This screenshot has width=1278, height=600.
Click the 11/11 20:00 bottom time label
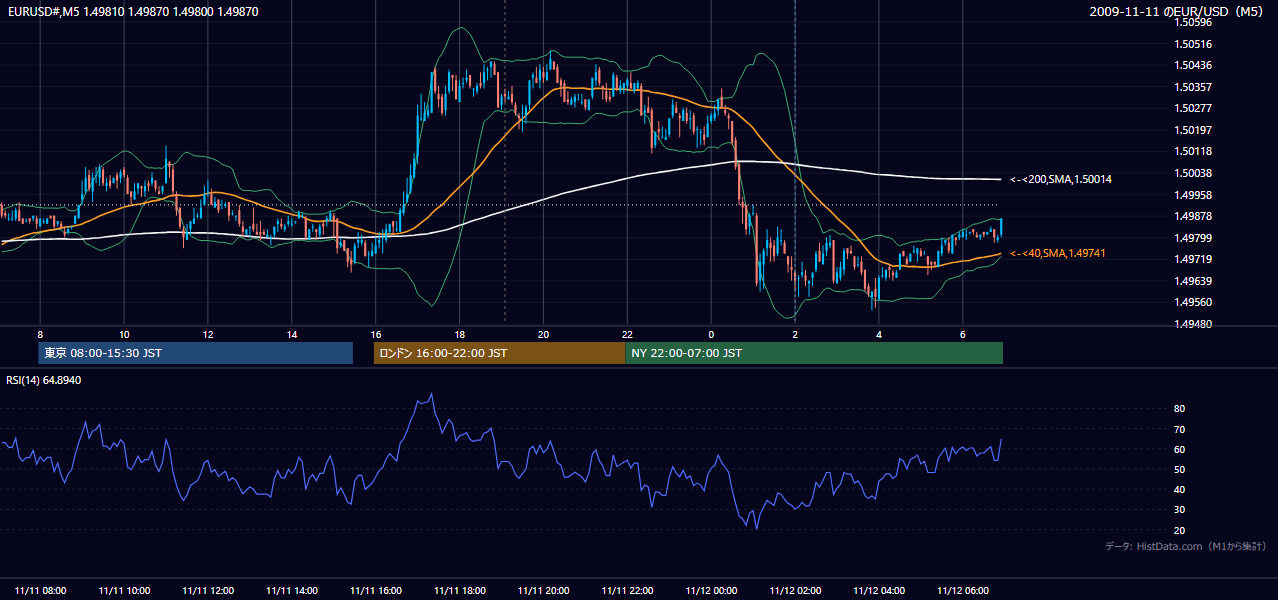(543, 590)
